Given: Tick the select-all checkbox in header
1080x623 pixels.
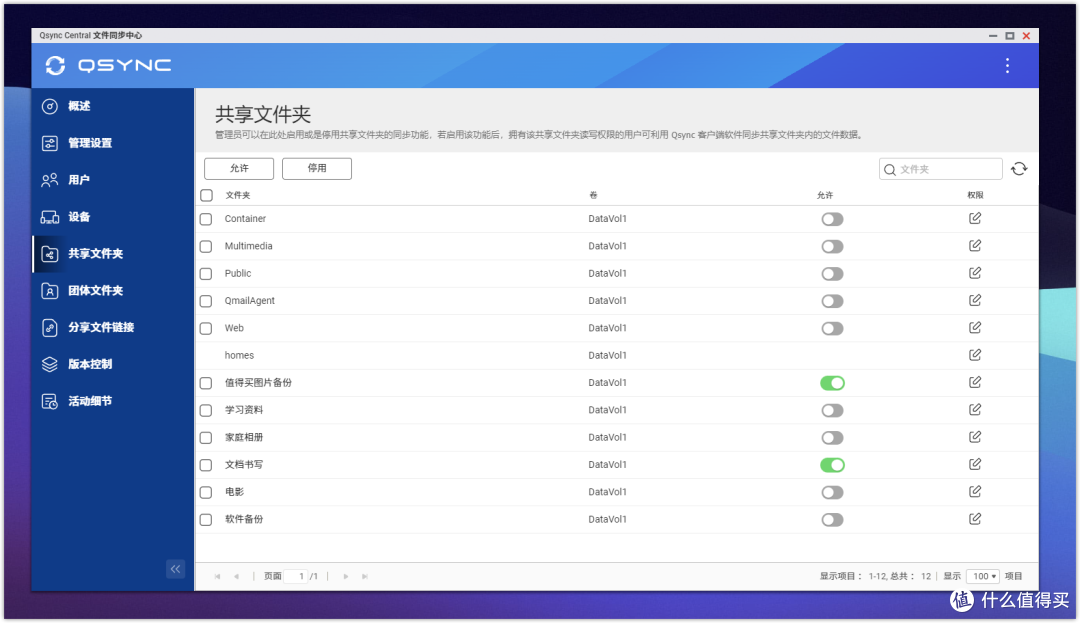Looking at the screenshot, I should tap(206, 195).
